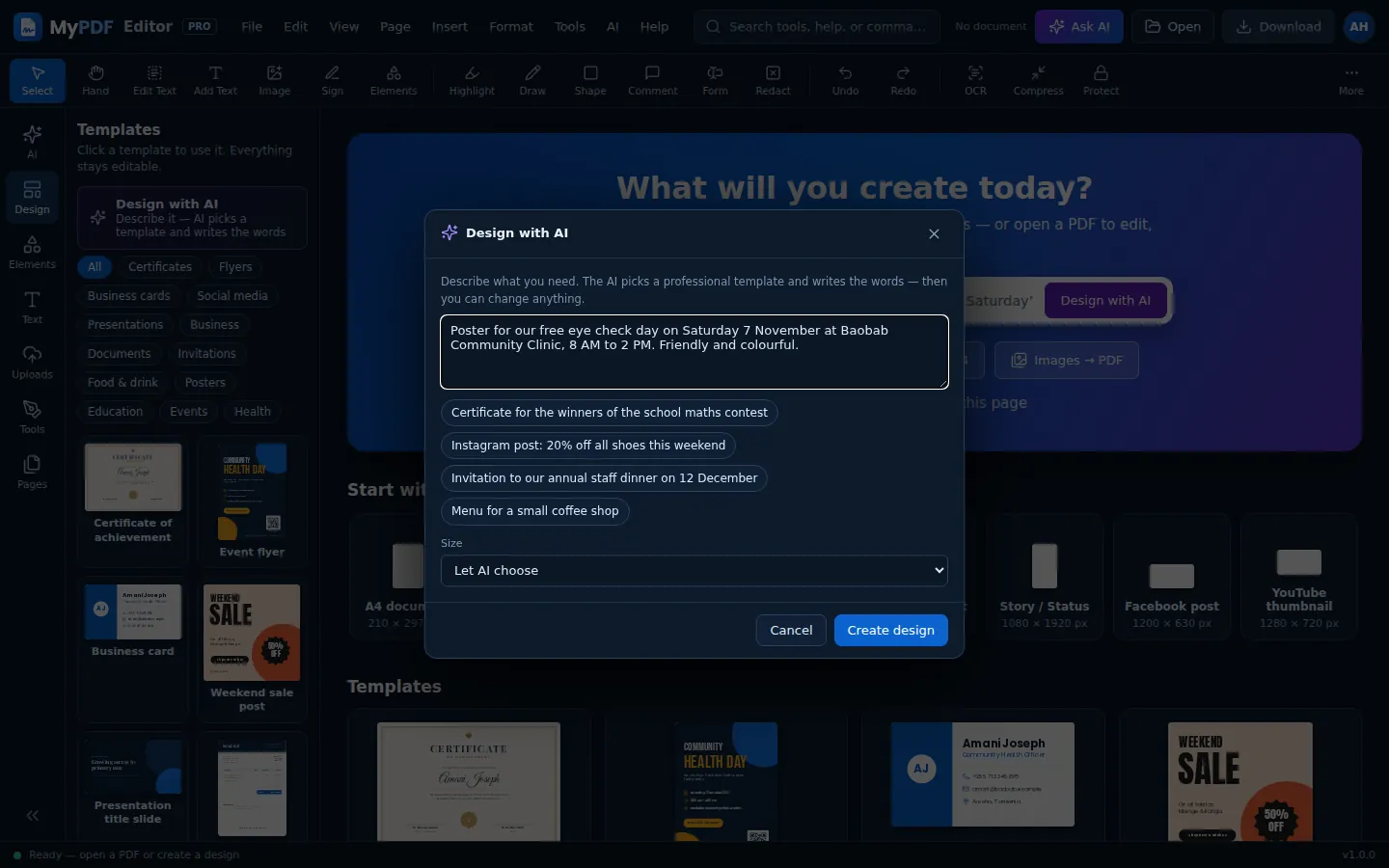Open the Uploads sidebar panel
The image size is (1389, 868).
32,362
